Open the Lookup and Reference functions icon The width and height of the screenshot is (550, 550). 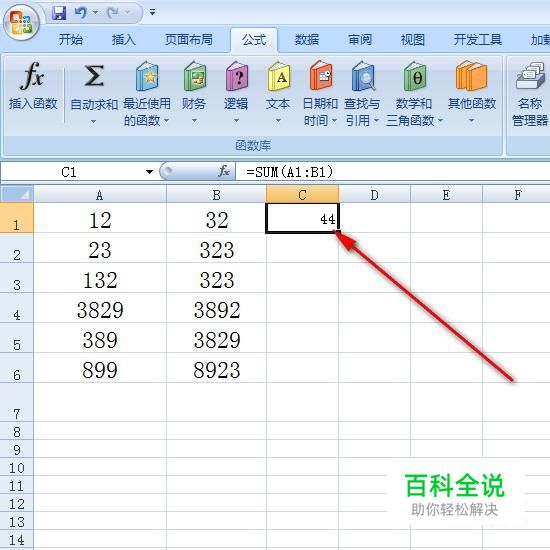[363, 76]
